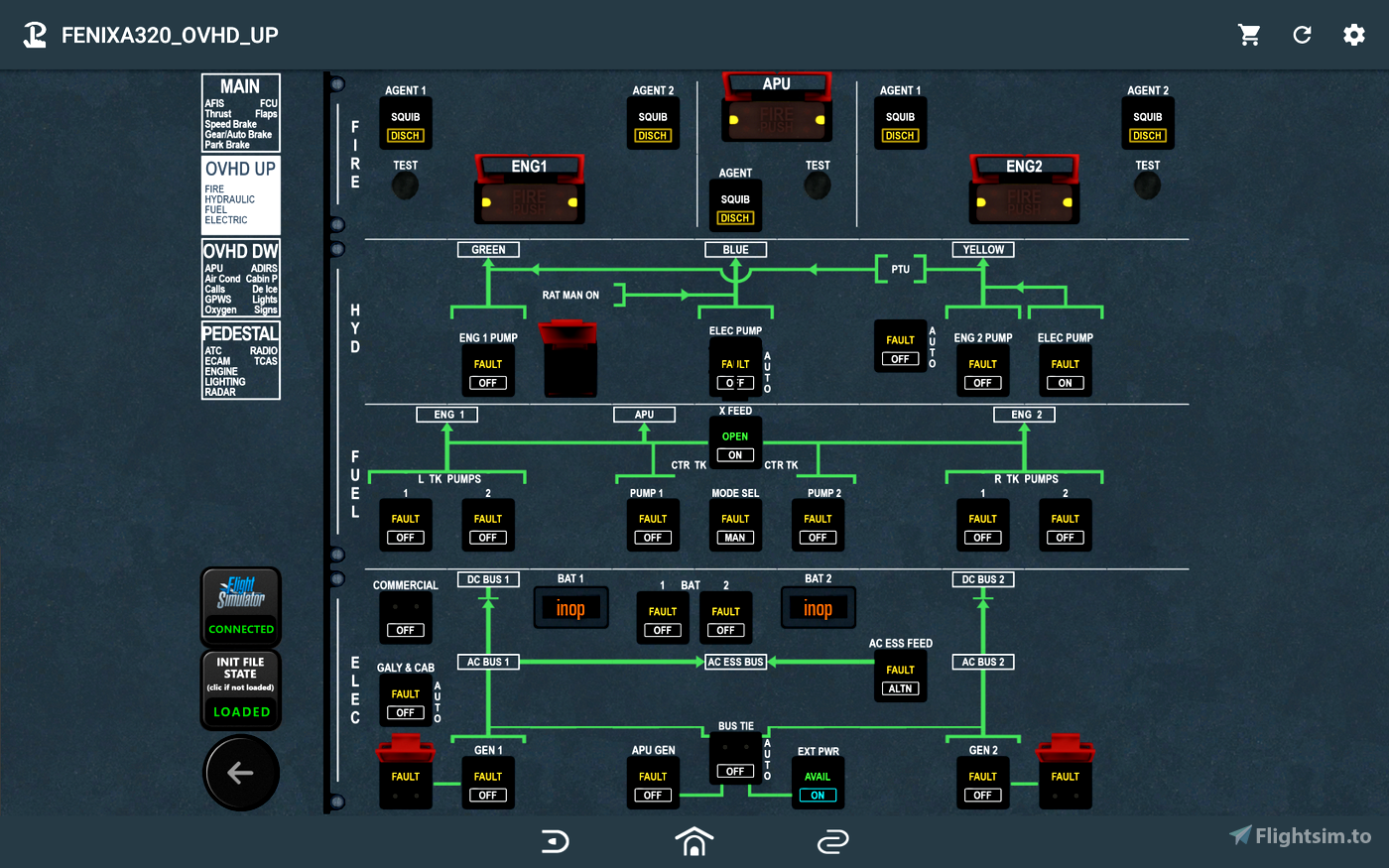1389x868 pixels.
Task: Switch to the OVHD DW panel
Action: pos(241,279)
